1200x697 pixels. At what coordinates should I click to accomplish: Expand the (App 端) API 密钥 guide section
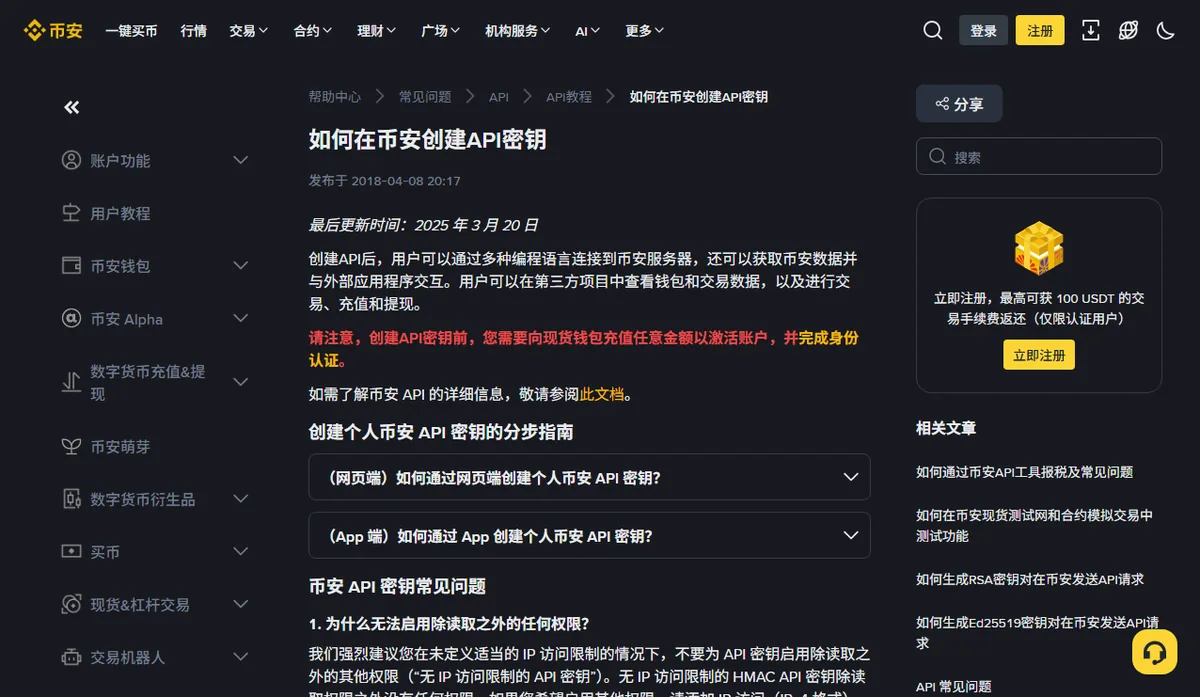pos(589,536)
